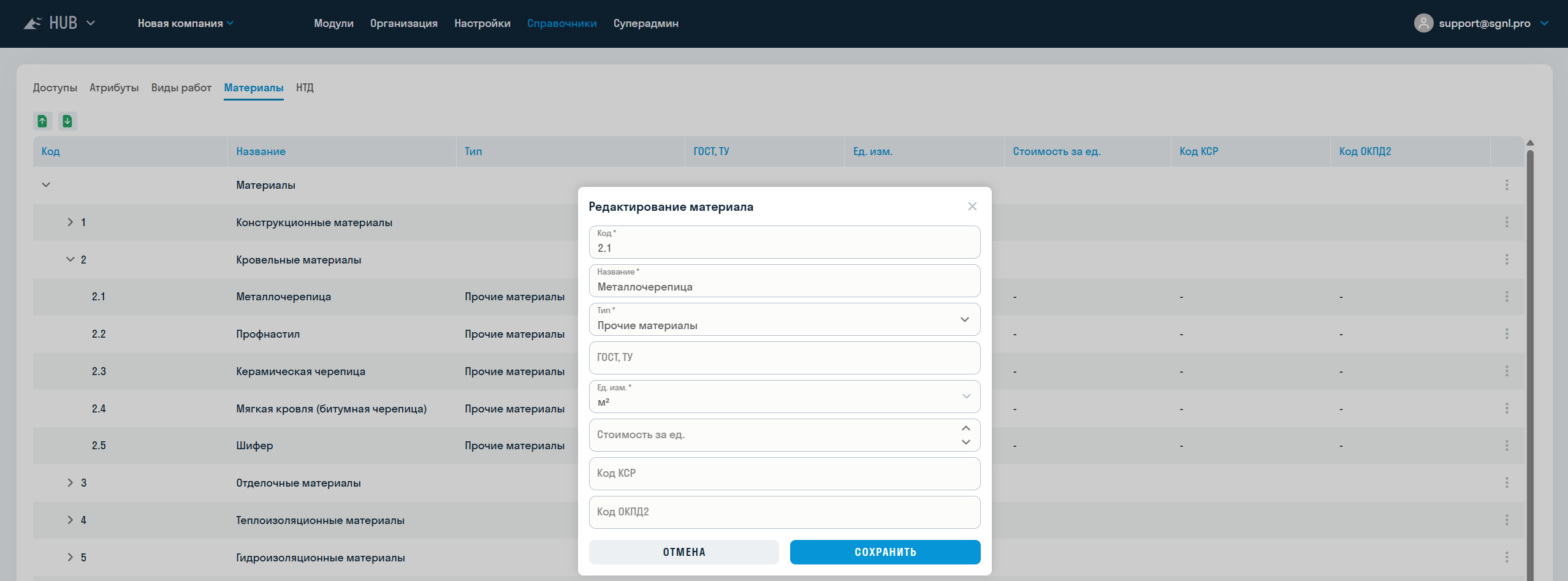Image resolution: width=1568 pixels, height=581 pixels.
Task: Open the Модули menu
Action: point(333,23)
